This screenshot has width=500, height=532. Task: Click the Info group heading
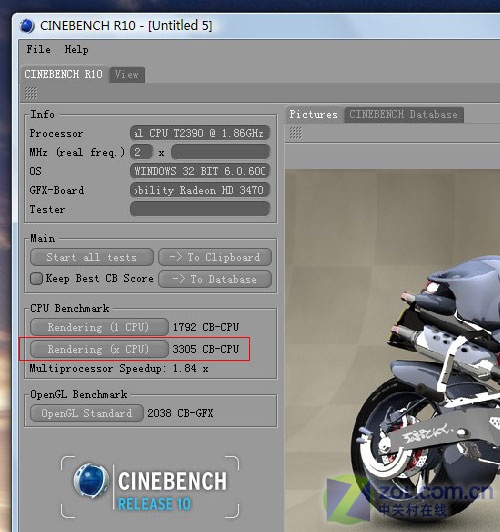coord(42,114)
